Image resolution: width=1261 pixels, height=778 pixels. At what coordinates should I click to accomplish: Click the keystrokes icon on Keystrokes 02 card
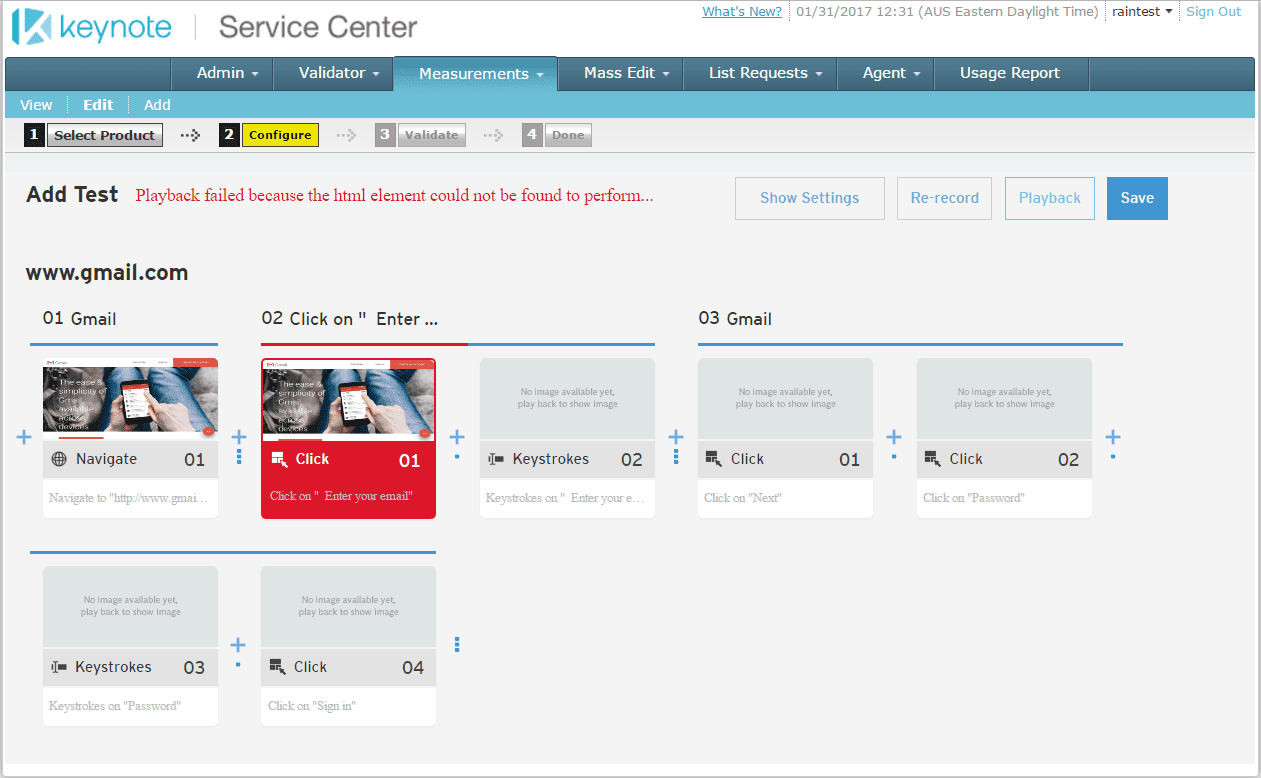496,459
